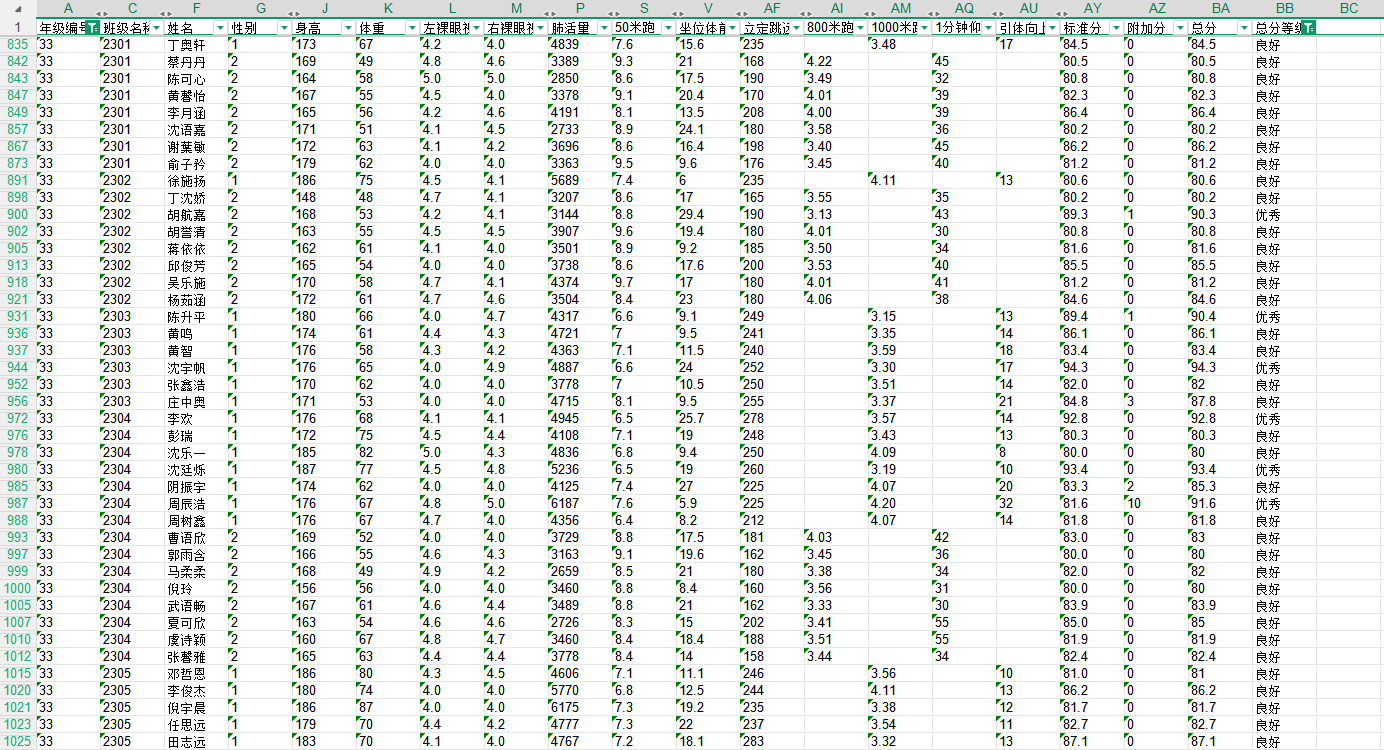This screenshot has height=750, width=1384.
Task: Open active filter icon on 年级编号 header
Action: pyautogui.click(x=92, y=28)
